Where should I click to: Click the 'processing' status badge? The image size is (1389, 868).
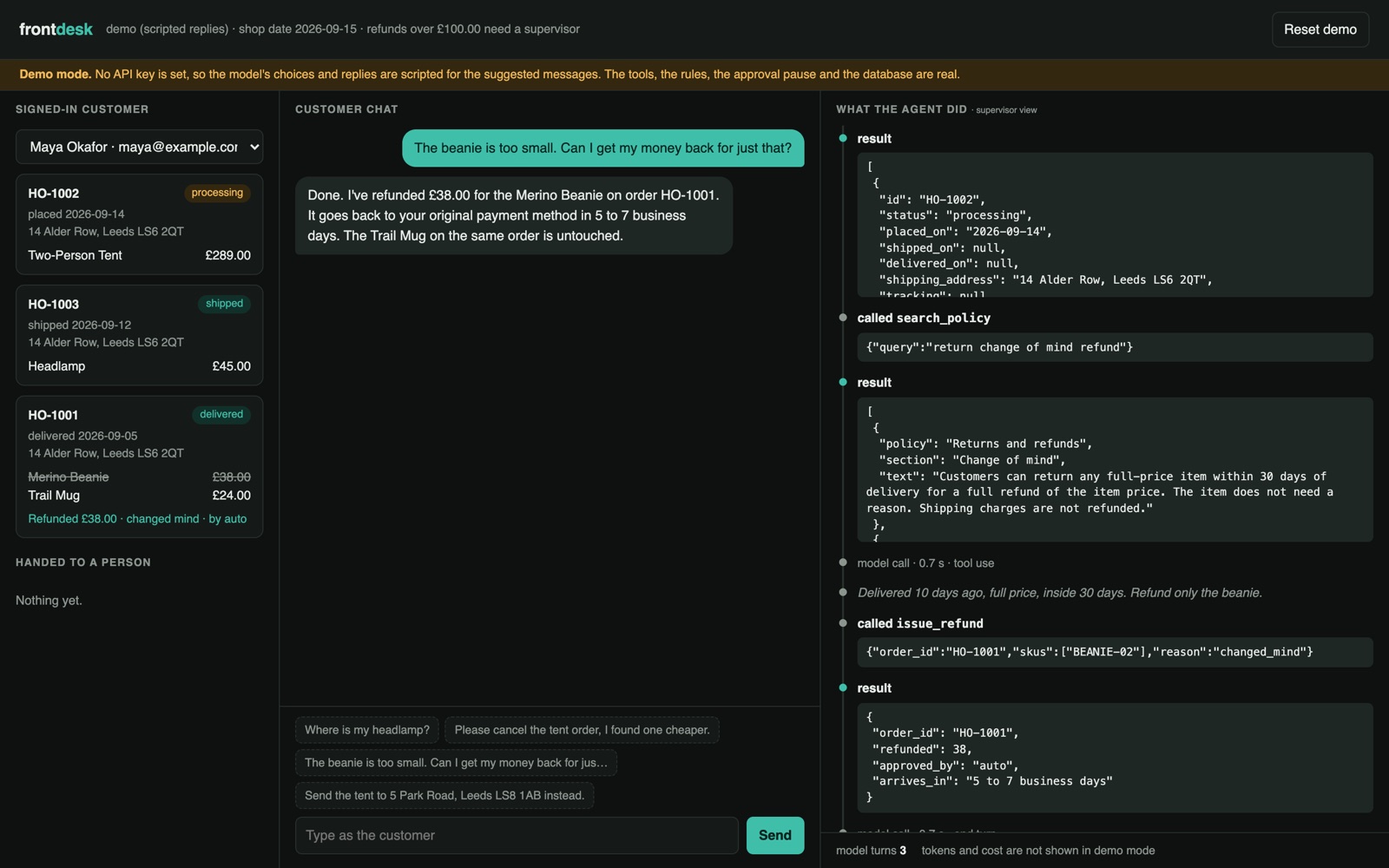coord(217,193)
